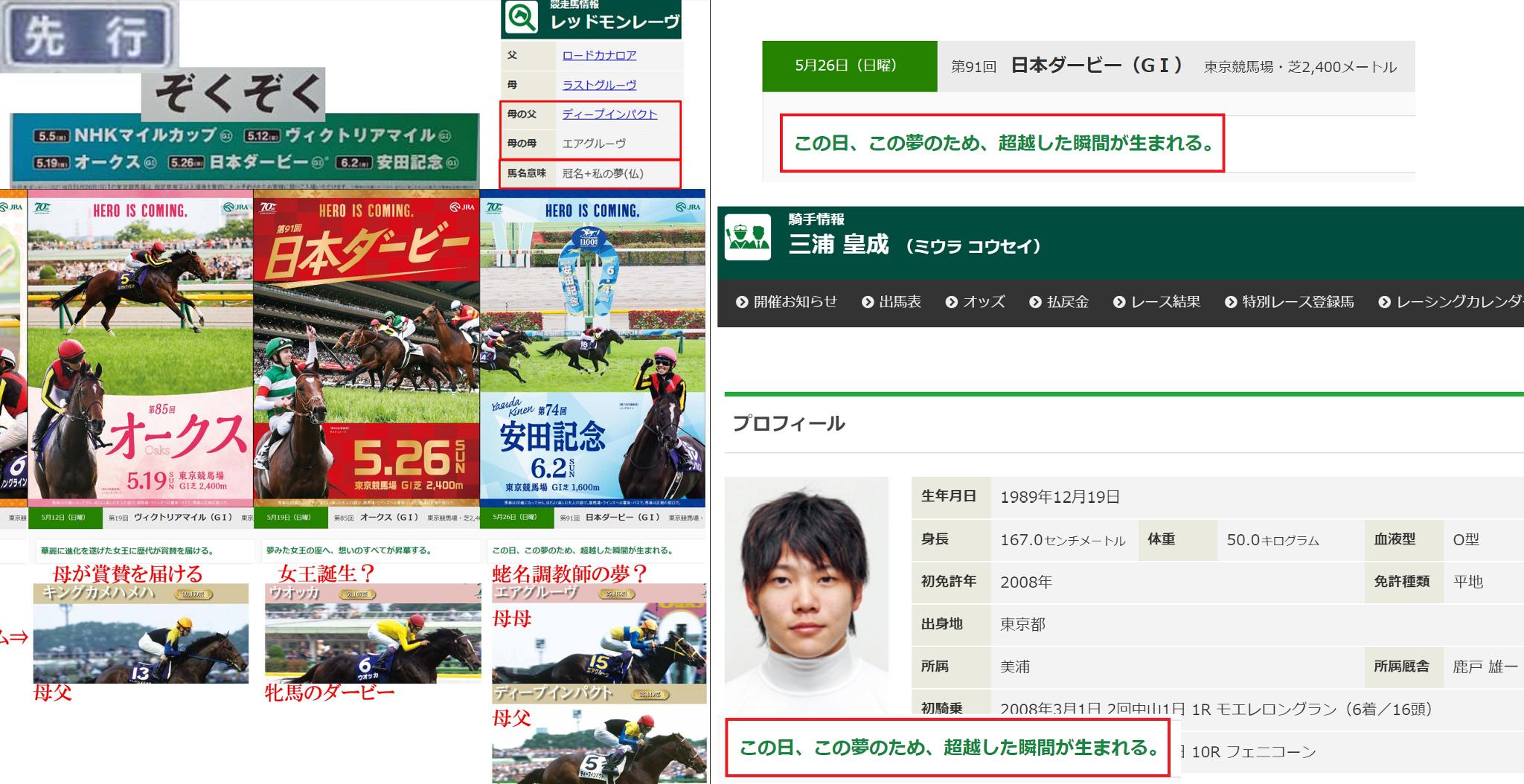Click the jockey profile photo
The height and width of the screenshot is (784, 1524).
[x=806, y=595]
